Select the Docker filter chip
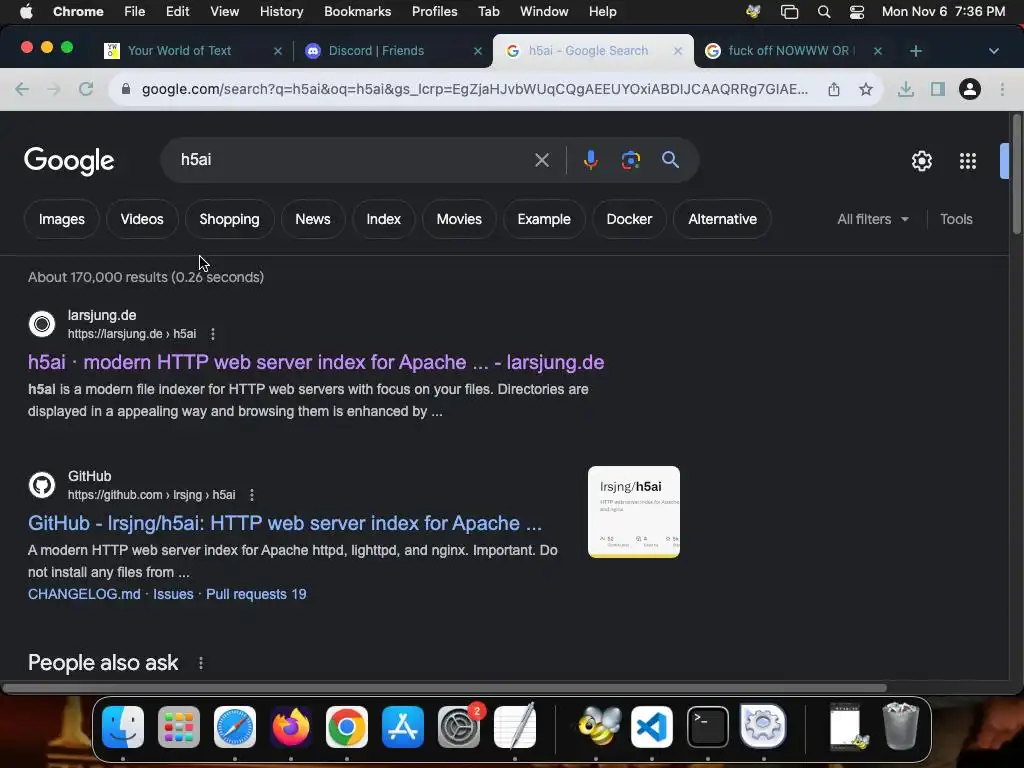Viewport: 1024px width, 768px height. tap(629, 219)
